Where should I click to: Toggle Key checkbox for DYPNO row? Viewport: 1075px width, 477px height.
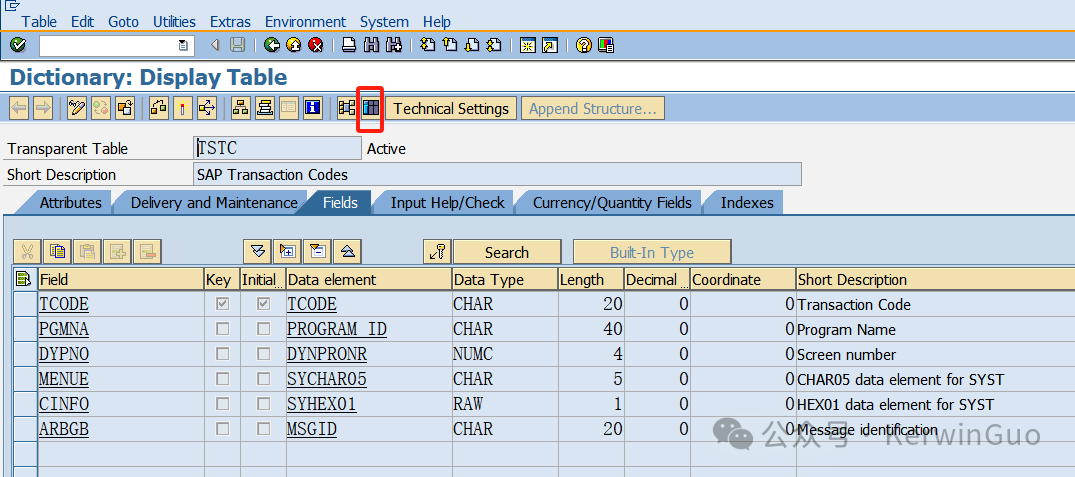click(x=222, y=354)
